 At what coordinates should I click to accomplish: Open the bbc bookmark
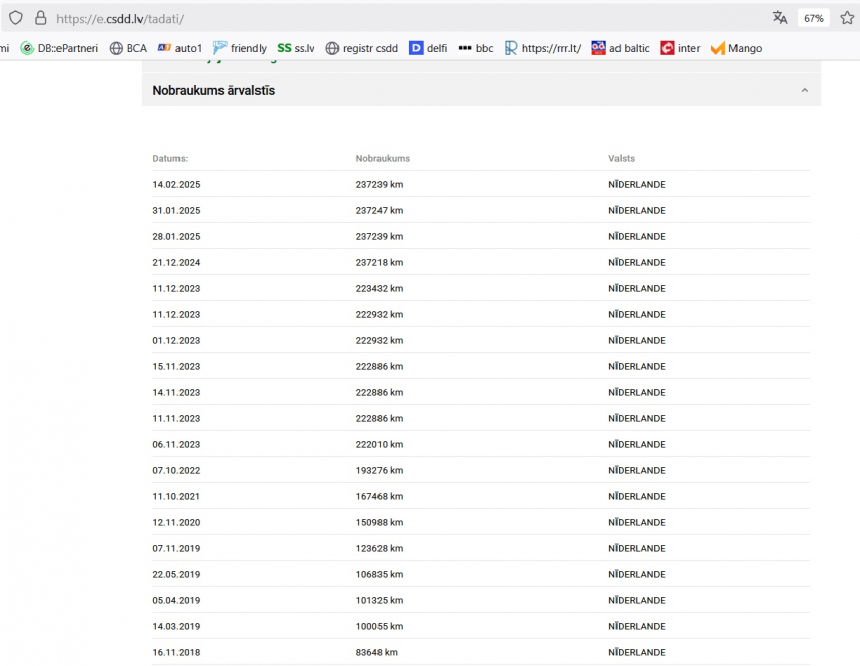(476, 48)
